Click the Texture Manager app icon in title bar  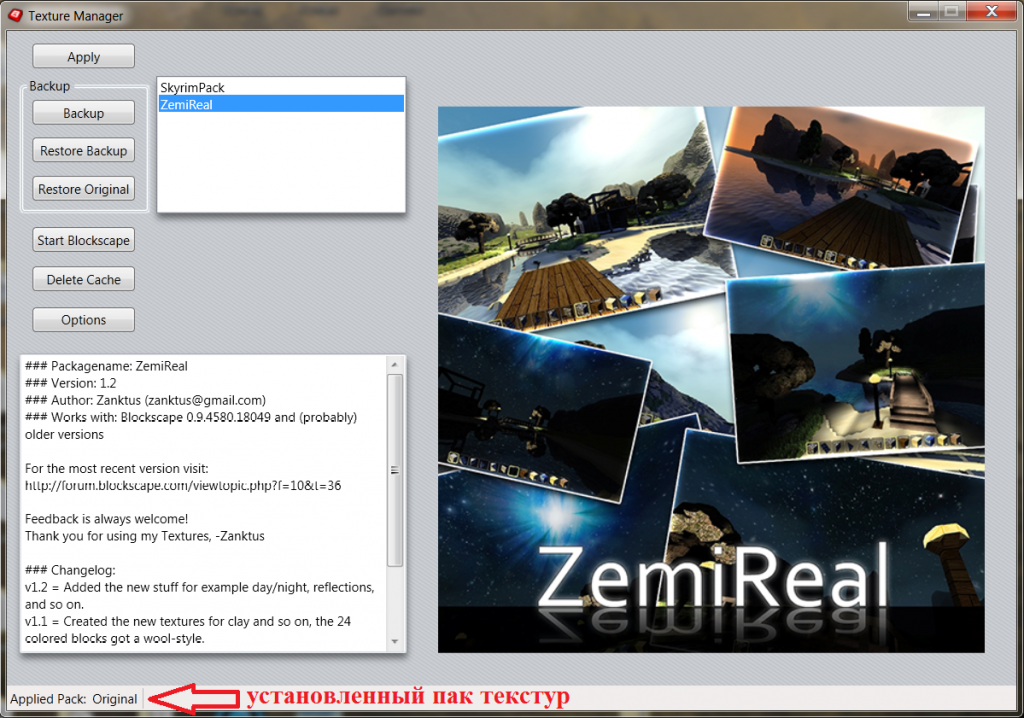click(x=15, y=15)
